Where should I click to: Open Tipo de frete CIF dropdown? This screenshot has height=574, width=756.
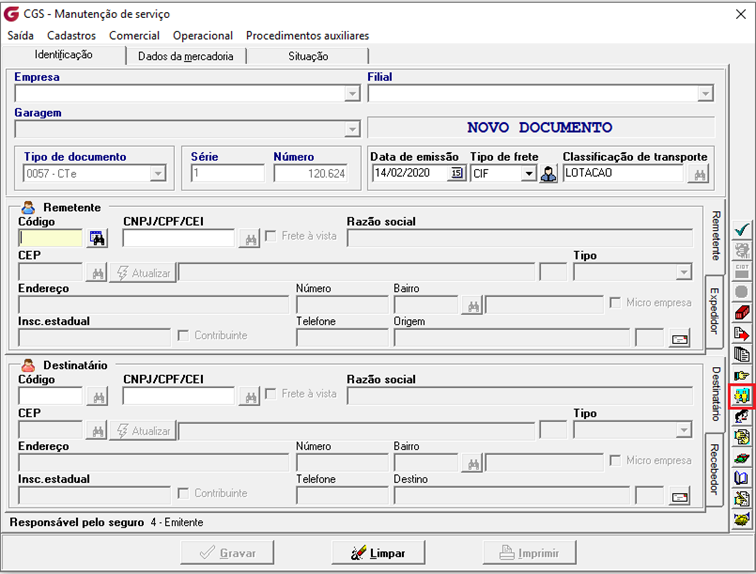click(x=529, y=173)
